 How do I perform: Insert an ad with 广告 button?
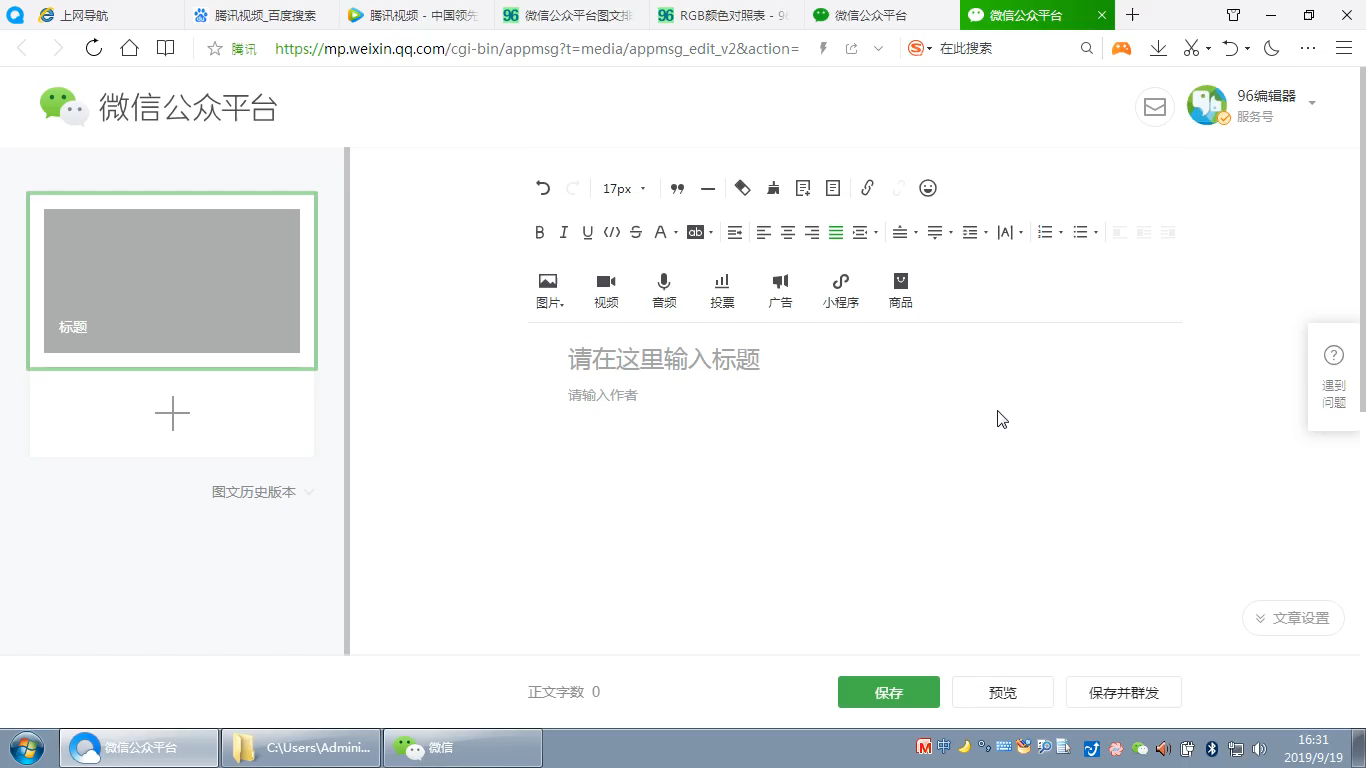tap(780, 290)
